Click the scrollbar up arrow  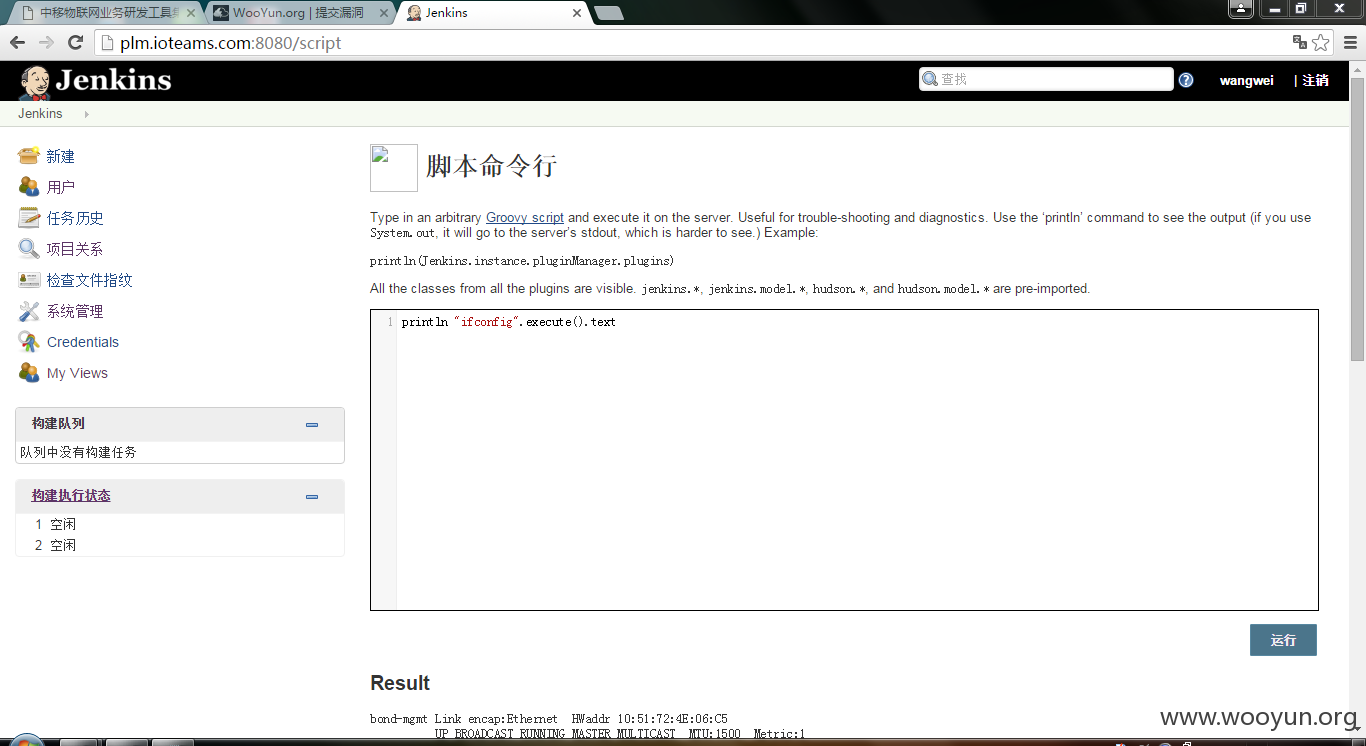click(x=1357, y=68)
